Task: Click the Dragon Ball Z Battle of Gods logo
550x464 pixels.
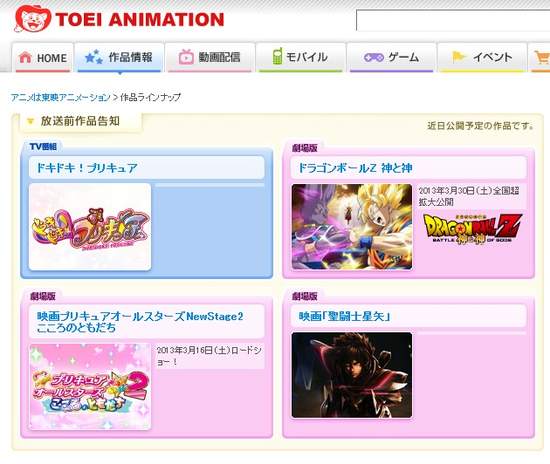Action: tap(473, 229)
